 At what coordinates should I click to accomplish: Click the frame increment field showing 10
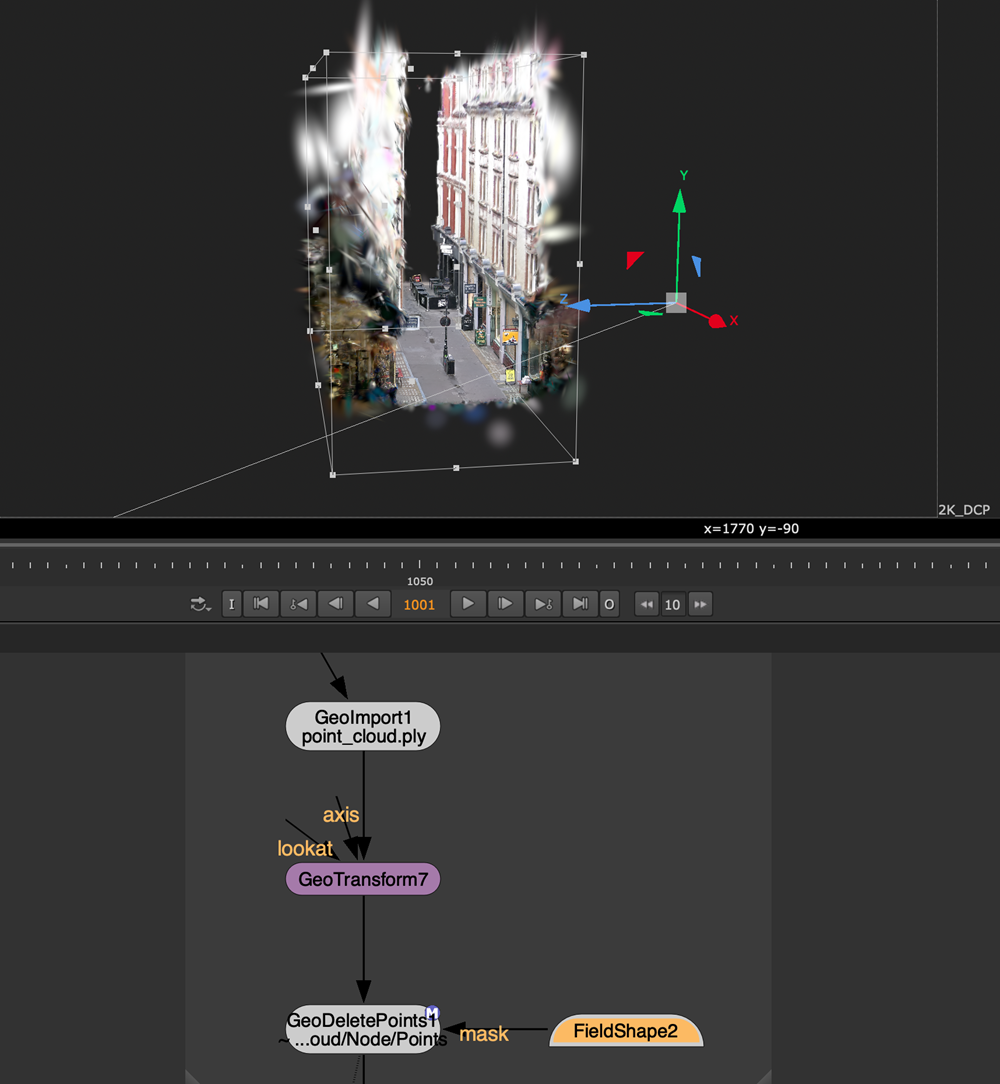point(673,605)
